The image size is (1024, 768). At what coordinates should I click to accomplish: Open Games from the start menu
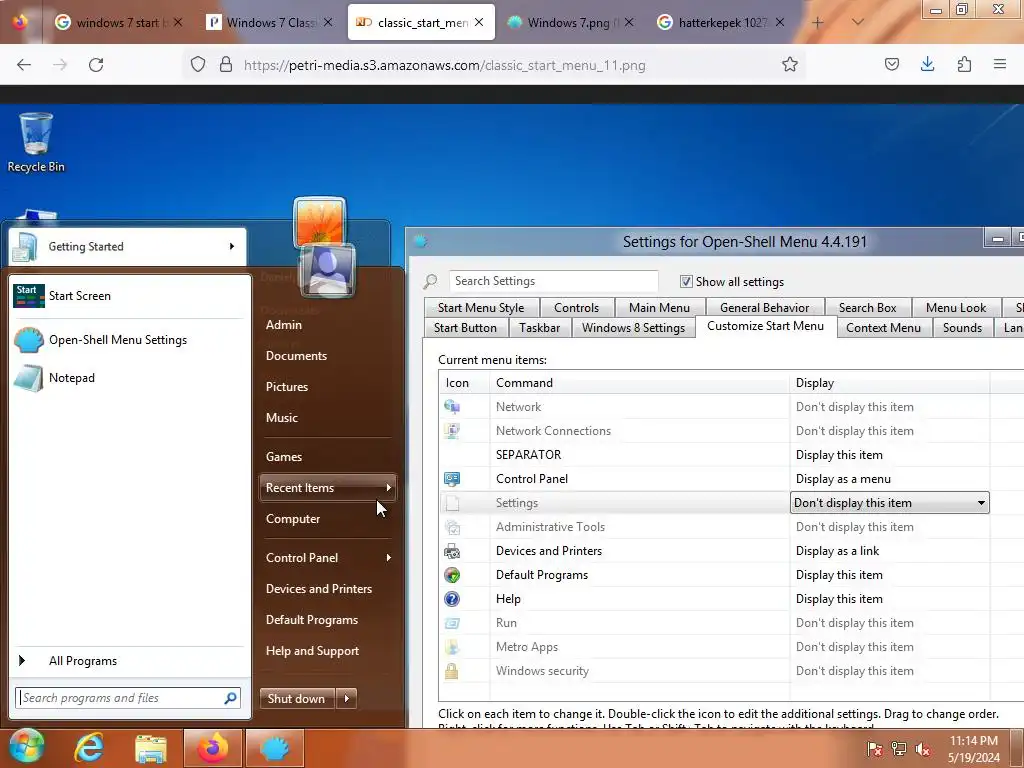coord(283,457)
